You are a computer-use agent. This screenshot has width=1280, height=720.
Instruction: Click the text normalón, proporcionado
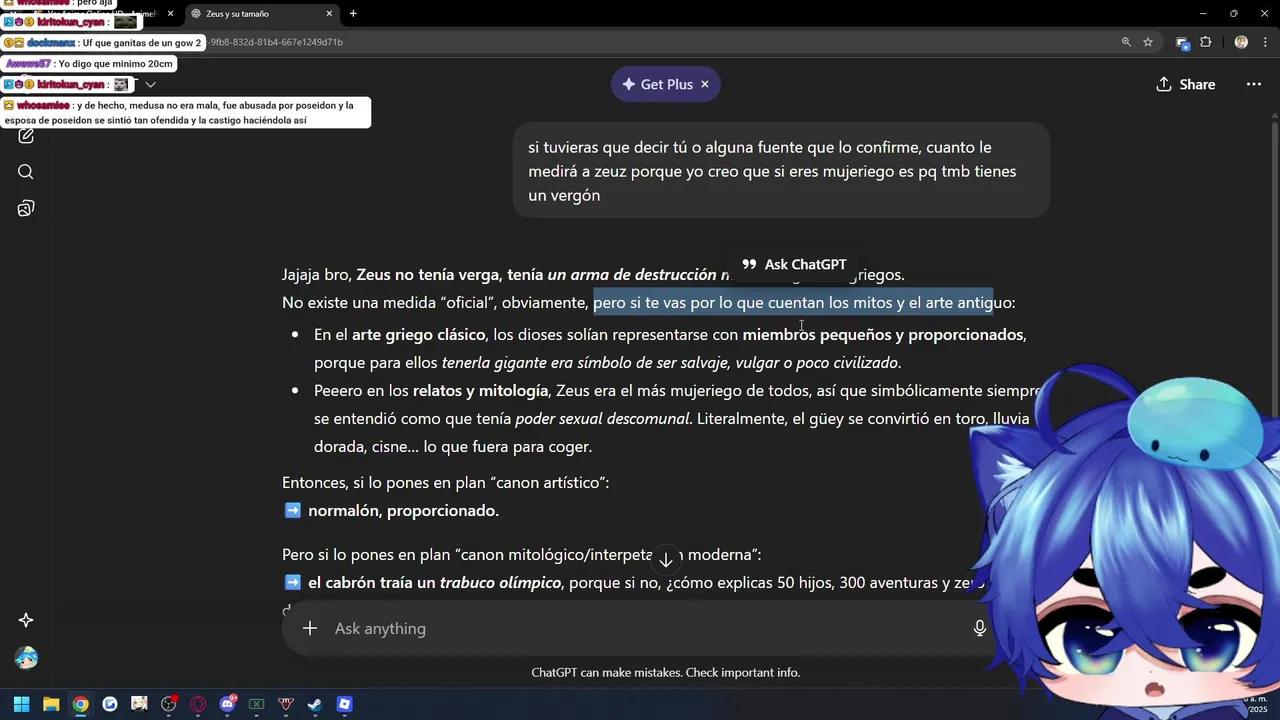click(403, 511)
